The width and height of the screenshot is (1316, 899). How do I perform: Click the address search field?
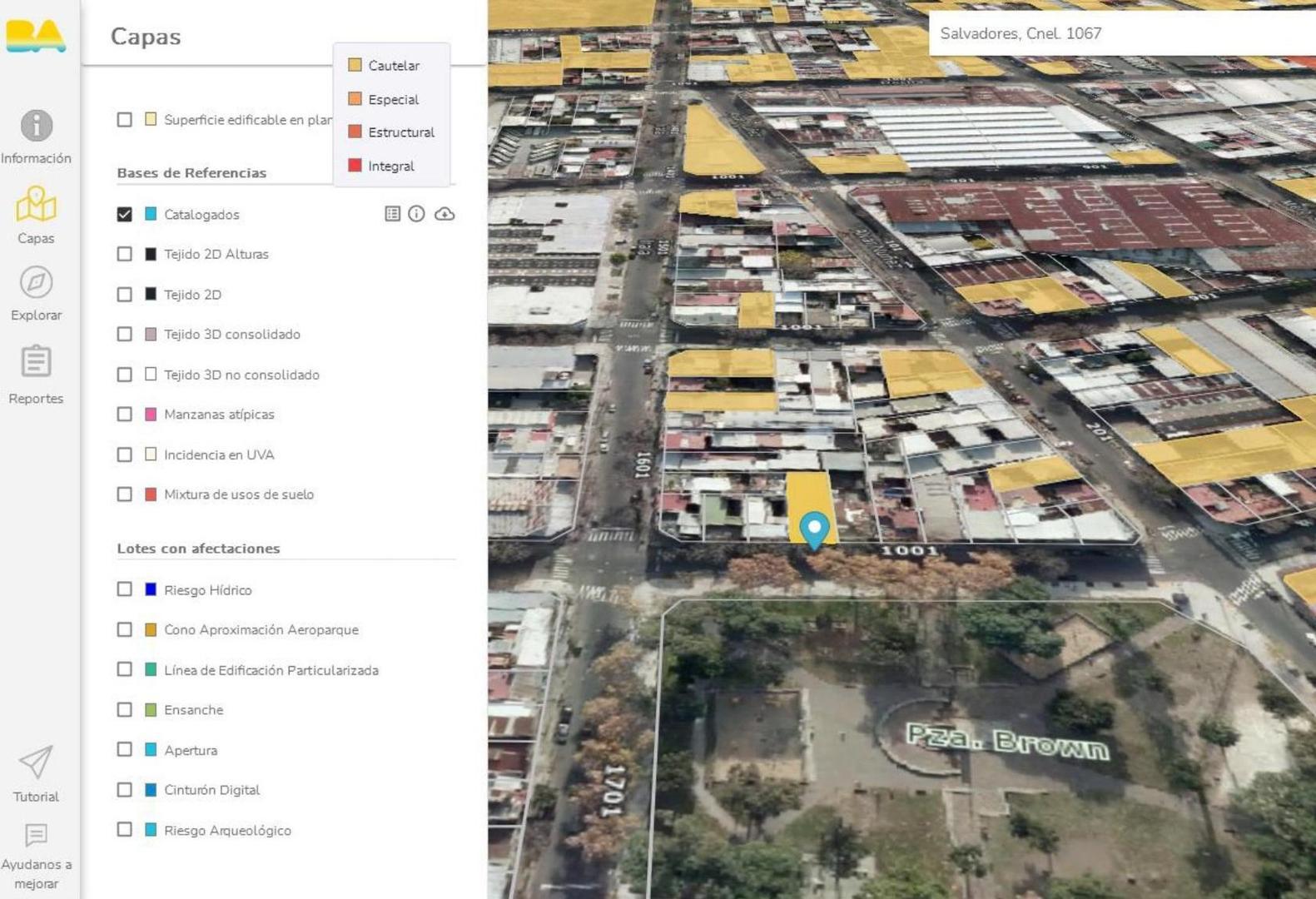click(x=1115, y=33)
